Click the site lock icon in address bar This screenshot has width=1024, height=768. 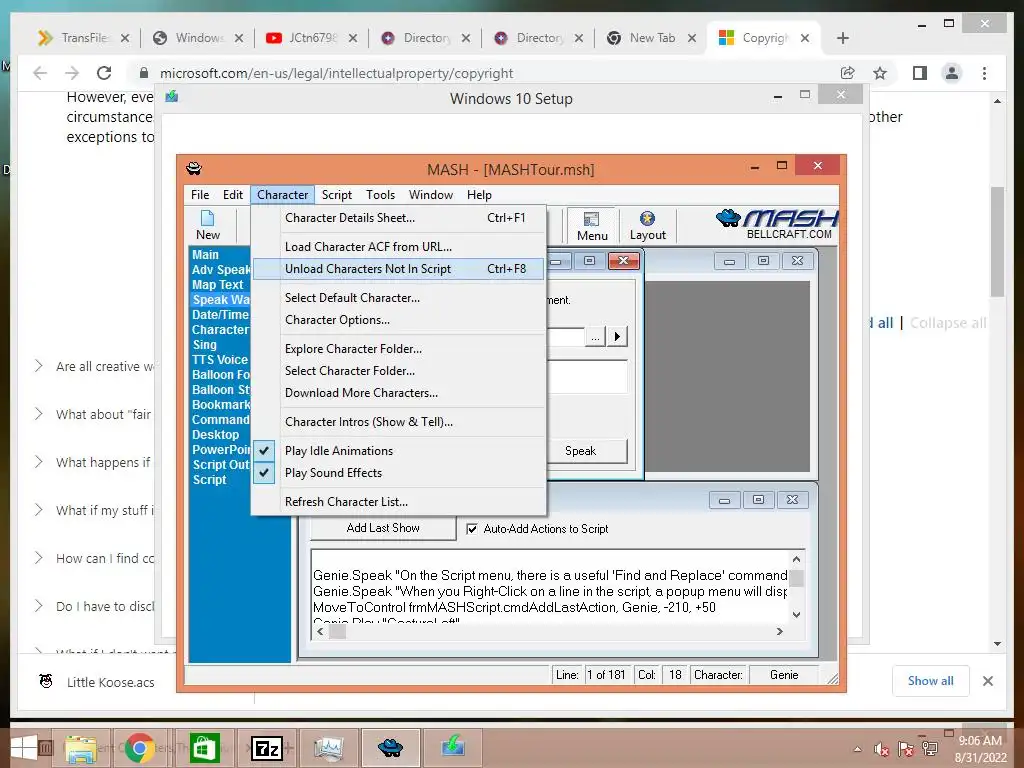pyautogui.click(x=144, y=73)
